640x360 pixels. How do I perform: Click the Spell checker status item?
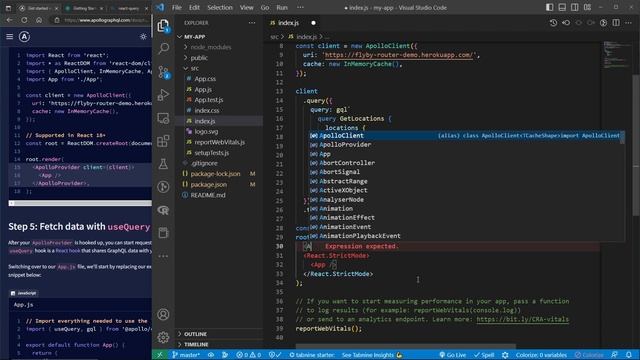pyautogui.click(x=484, y=355)
